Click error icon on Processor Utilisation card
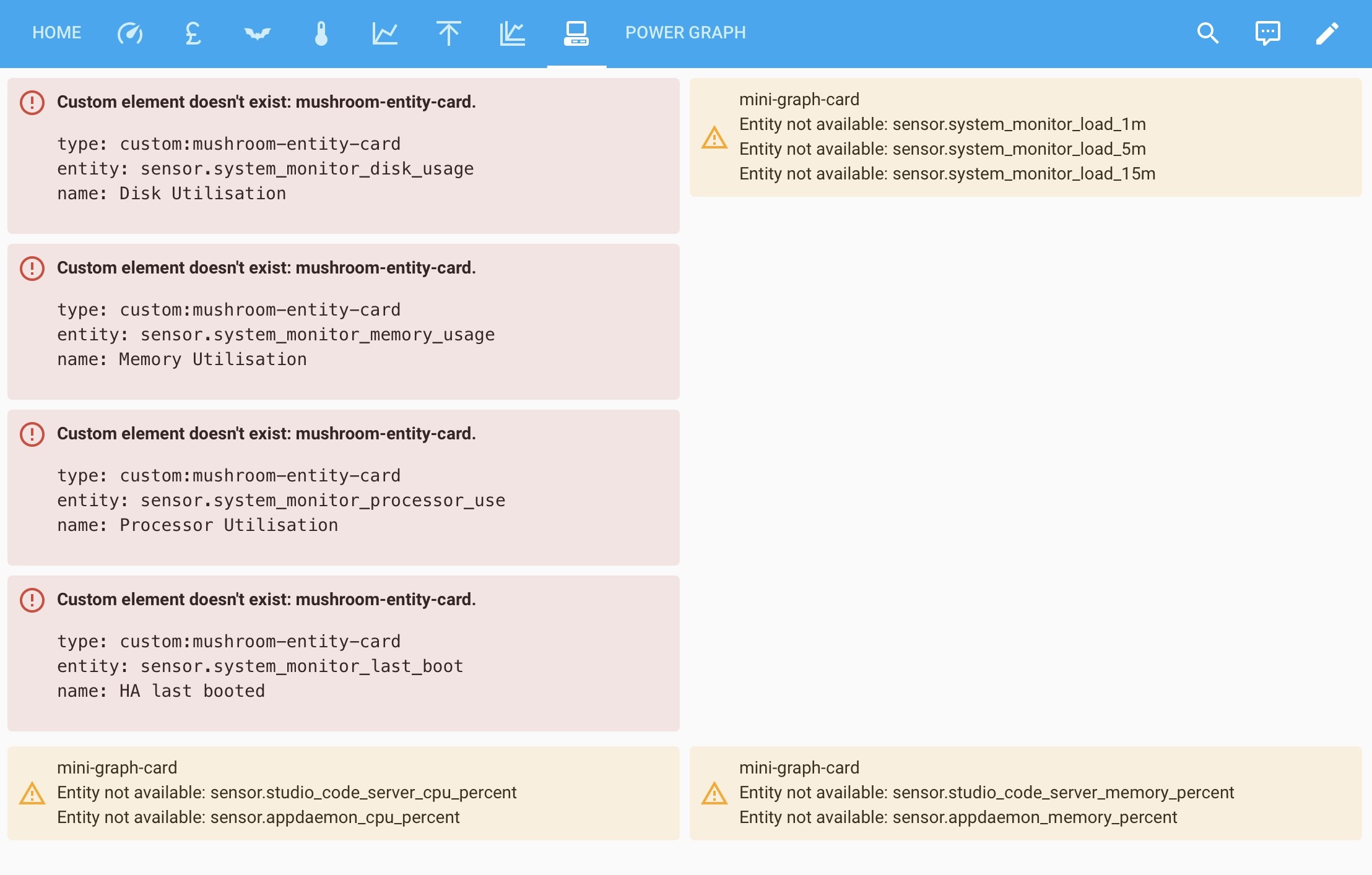Image resolution: width=1372 pixels, height=875 pixels. 32,434
